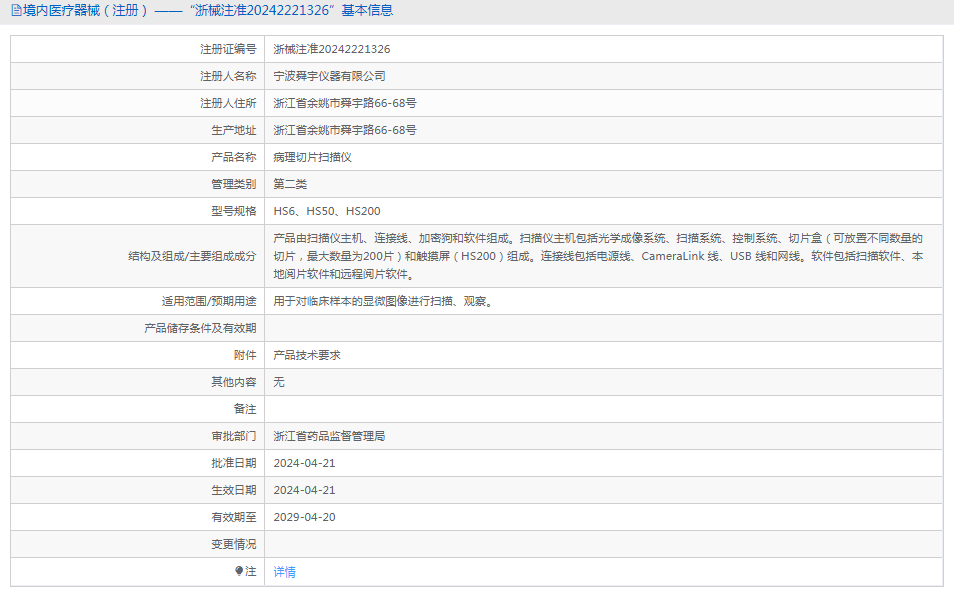Click the 其他内容 row label

pos(234,382)
